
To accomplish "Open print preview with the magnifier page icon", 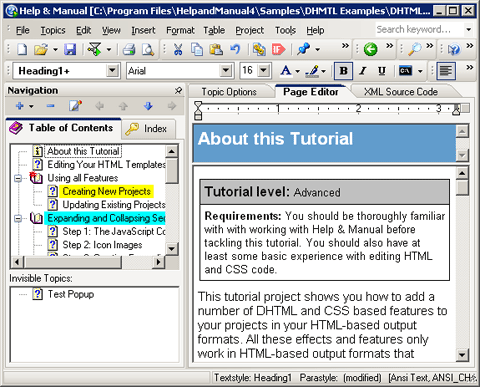I will tap(148, 49).
